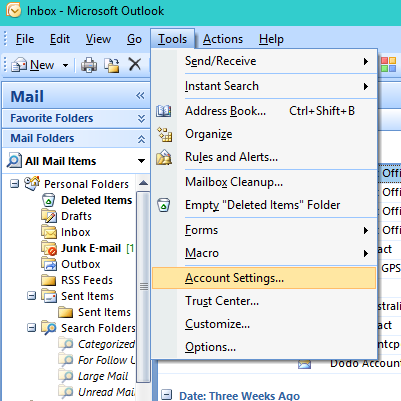Select the nested Sent Items subfolder
The height and width of the screenshot is (401, 401).
click(x=104, y=312)
